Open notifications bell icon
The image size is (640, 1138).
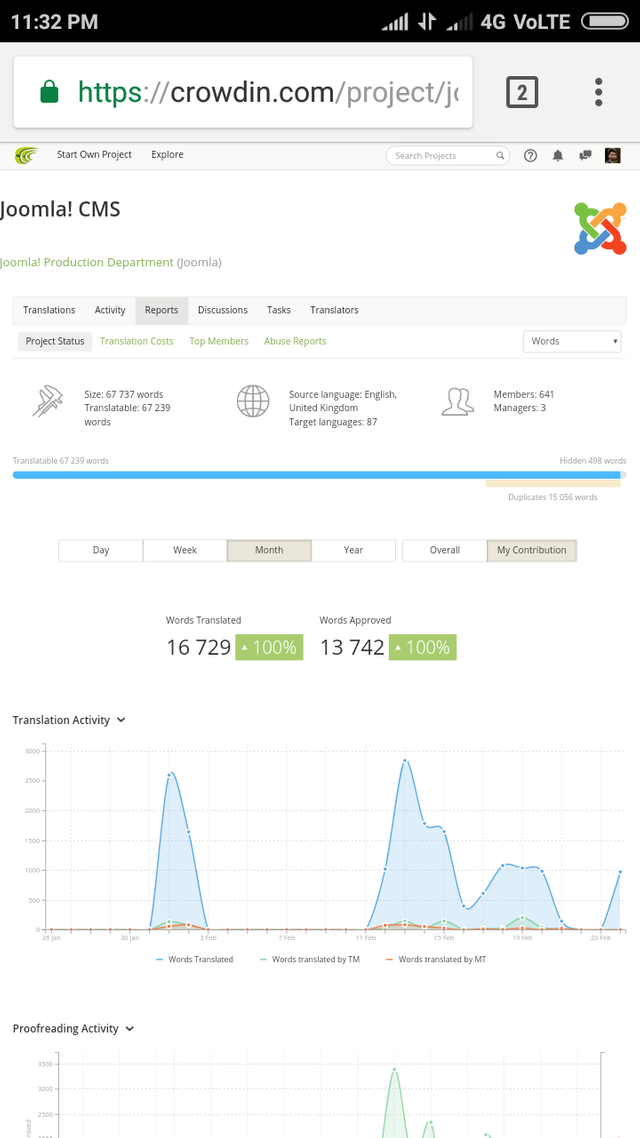coord(558,155)
